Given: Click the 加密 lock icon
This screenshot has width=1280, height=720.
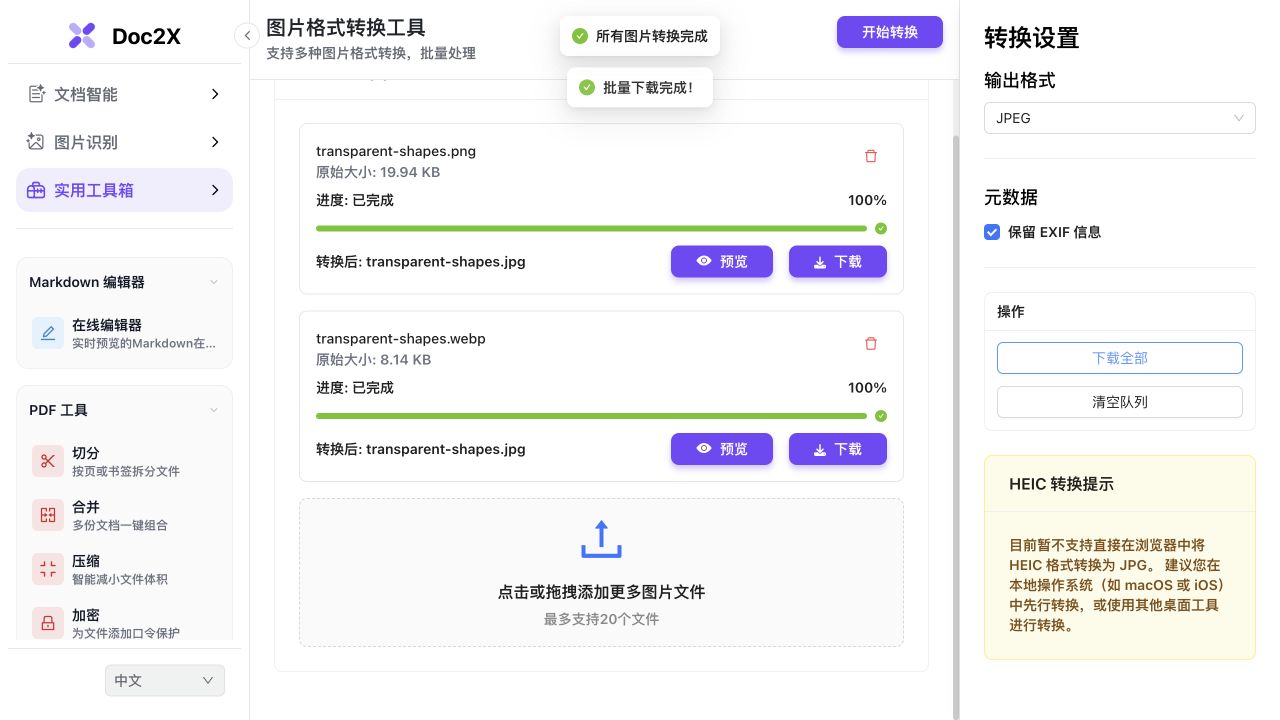Looking at the screenshot, I should tap(48, 623).
